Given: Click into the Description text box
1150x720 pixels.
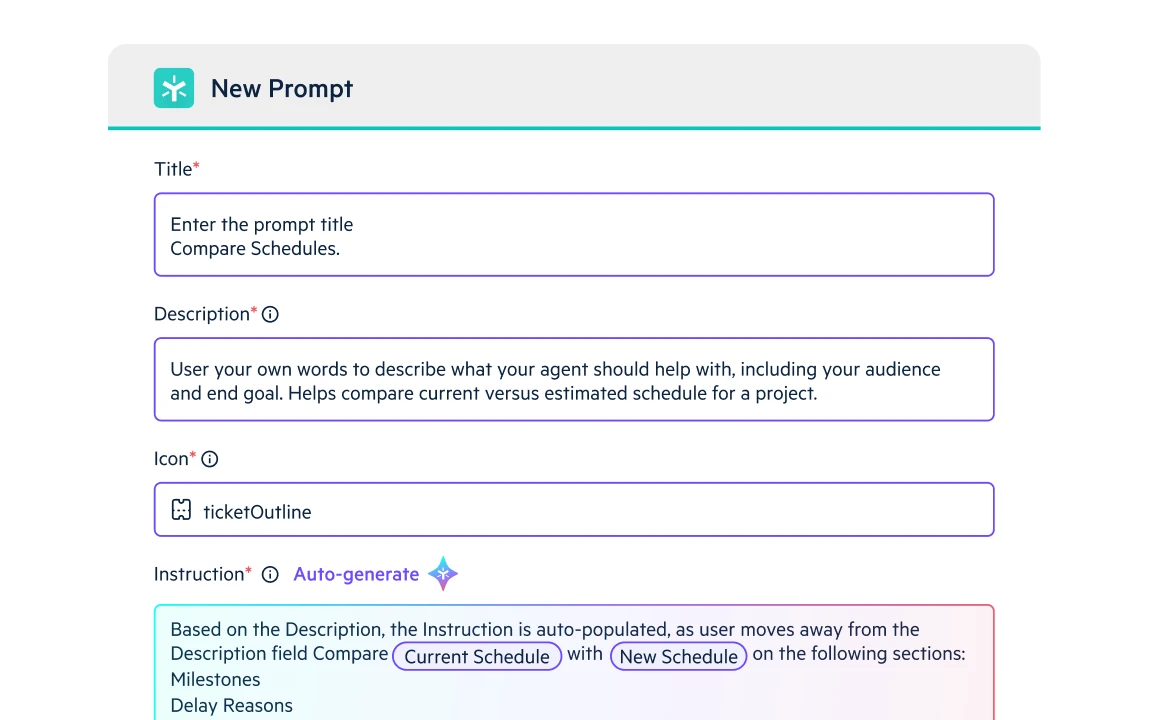Looking at the screenshot, I should (574, 379).
